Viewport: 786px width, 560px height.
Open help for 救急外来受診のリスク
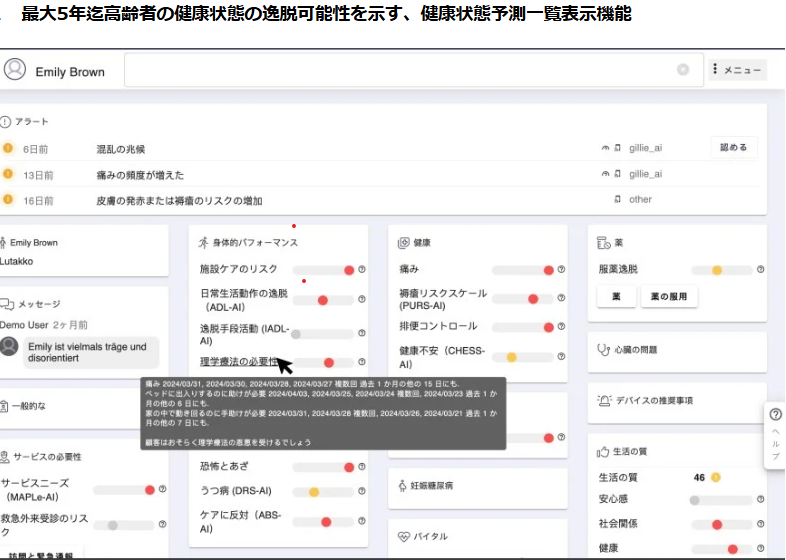tap(162, 524)
